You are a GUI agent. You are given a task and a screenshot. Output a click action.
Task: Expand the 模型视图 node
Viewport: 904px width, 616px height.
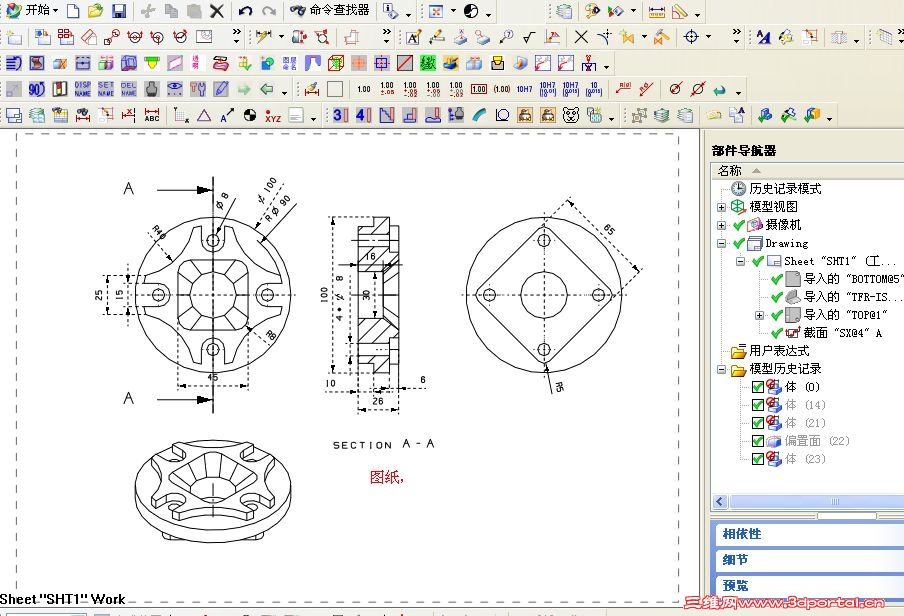[x=721, y=207]
